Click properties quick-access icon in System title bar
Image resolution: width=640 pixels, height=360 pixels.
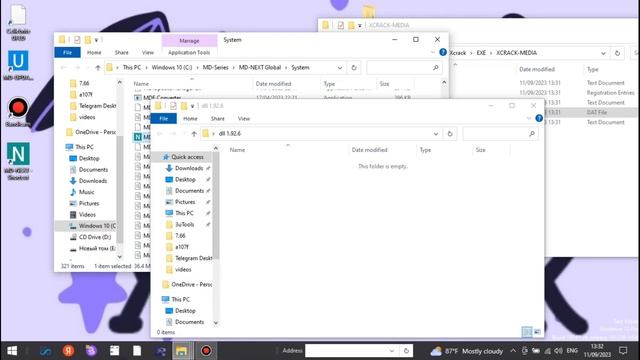tap(77, 40)
